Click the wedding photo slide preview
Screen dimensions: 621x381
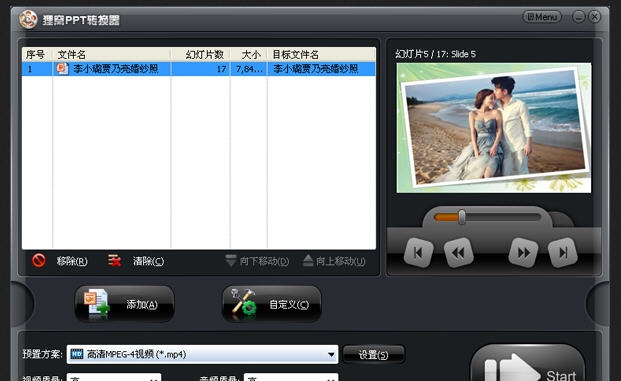(x=494, y=128)
